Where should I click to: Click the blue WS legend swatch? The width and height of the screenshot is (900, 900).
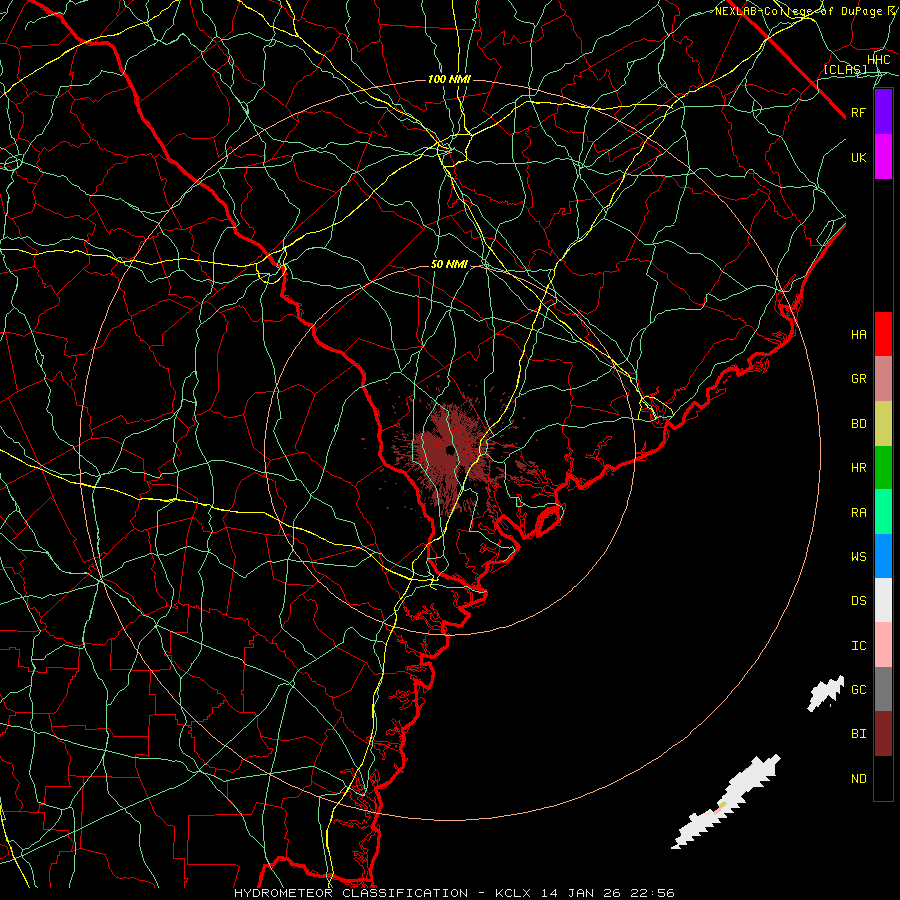pos(883,556)
